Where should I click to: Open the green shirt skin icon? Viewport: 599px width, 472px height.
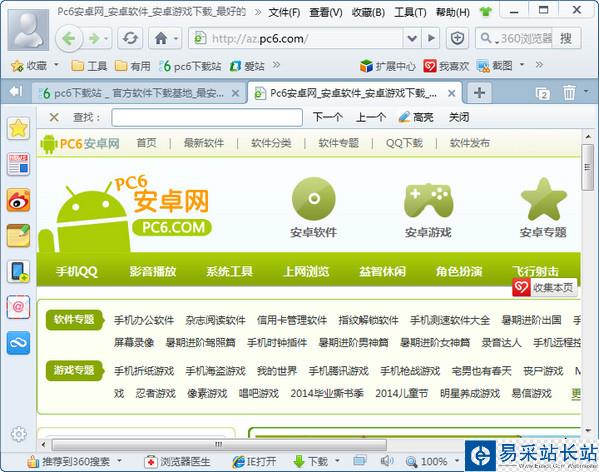pyautogui.click(x=486, y=11)
